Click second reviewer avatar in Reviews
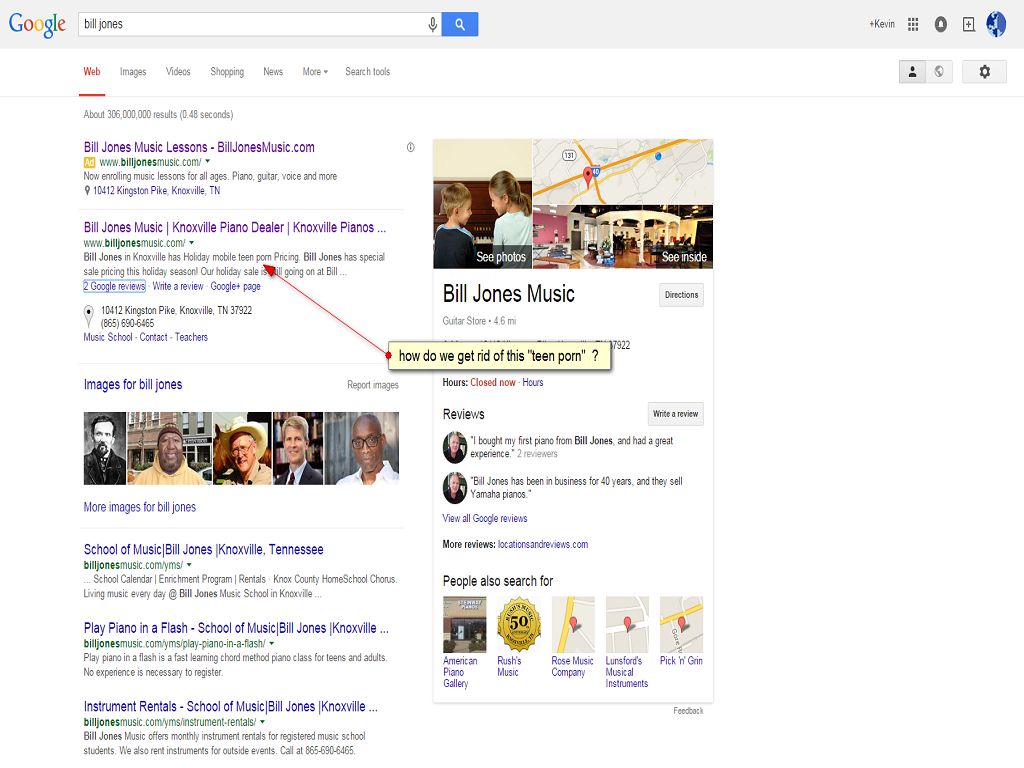 point(455,488)
